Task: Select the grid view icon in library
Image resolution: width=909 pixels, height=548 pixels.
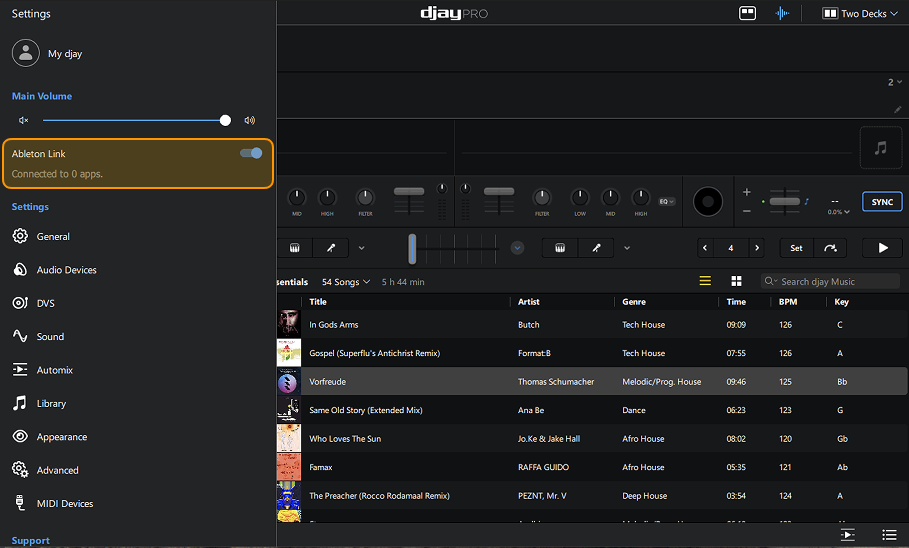Action: click(736, 282)
